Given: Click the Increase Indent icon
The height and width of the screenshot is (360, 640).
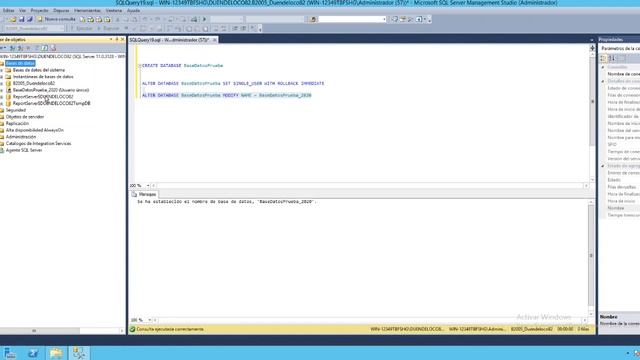Looking at the screenshot, I should 243,29.
